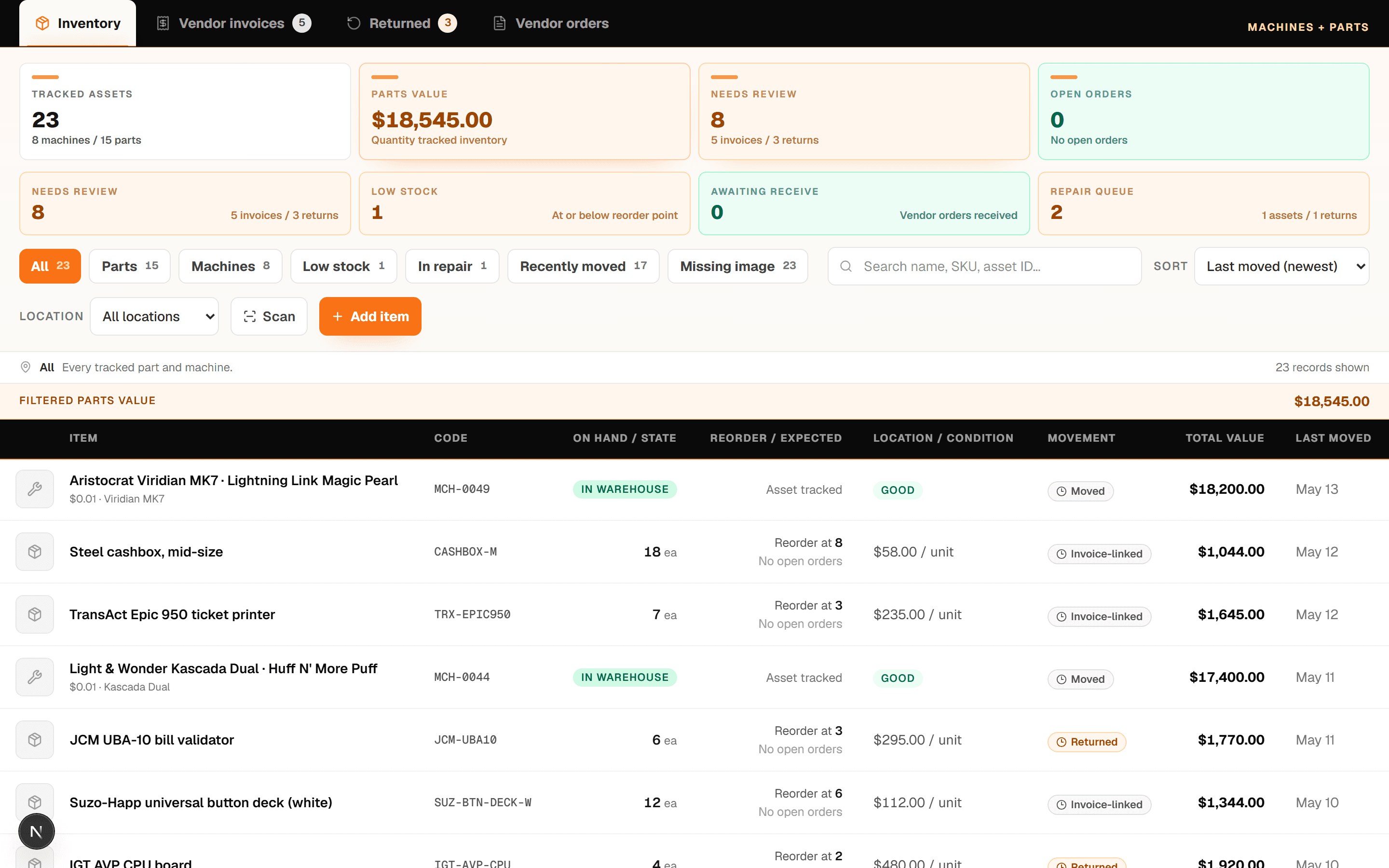Image resolution: width=1389 pixels, height=868 pixels.
Task: Show In repair items filter
Action: [452, 266]
